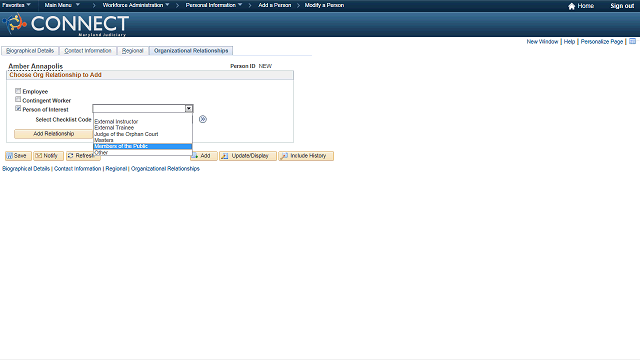Click the Amber Annapolis name text
640x360 pixels.
pyautogui.click(x=36, y=66)
